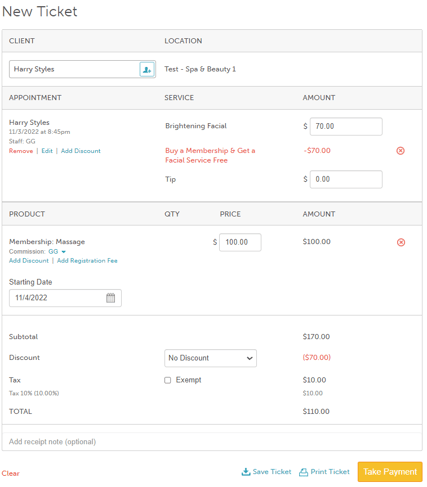Delete the Membership: Massage product row

click(401, 242)
